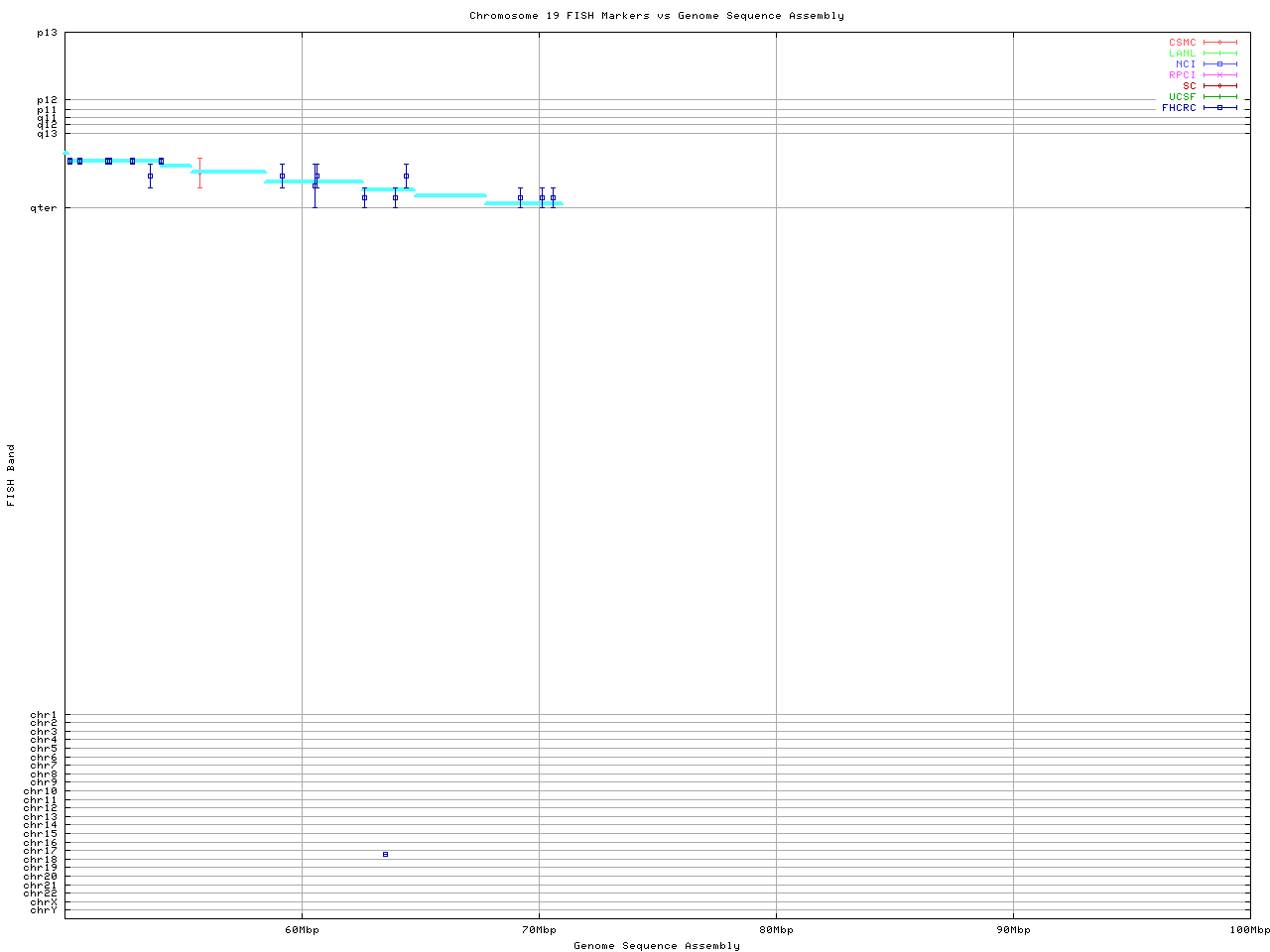Click the CSMC legend marker sample
Image resolution: width=1270 pixels, height=952 pixels.
point(1219,43)
